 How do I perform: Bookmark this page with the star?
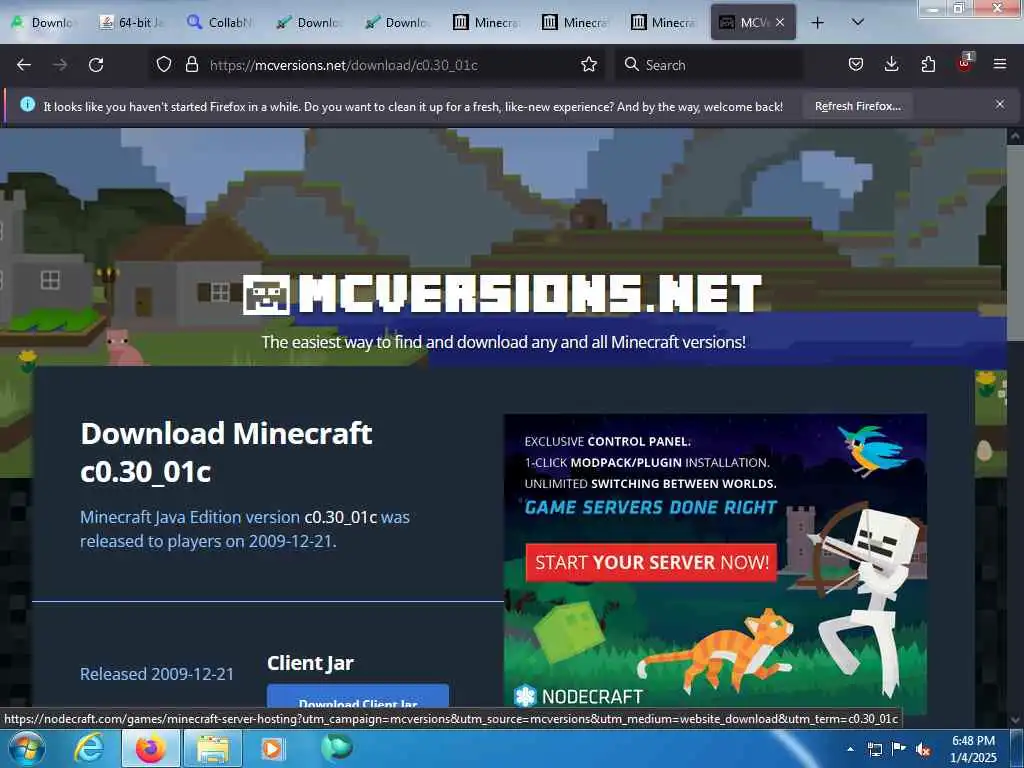coord(588,64)
